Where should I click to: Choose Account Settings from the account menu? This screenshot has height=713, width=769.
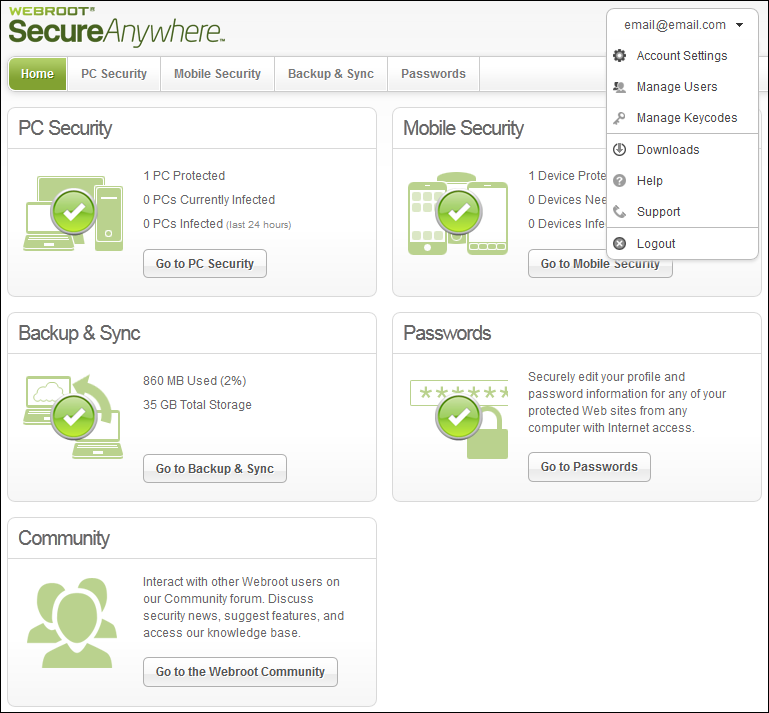[x=682, y=56]
